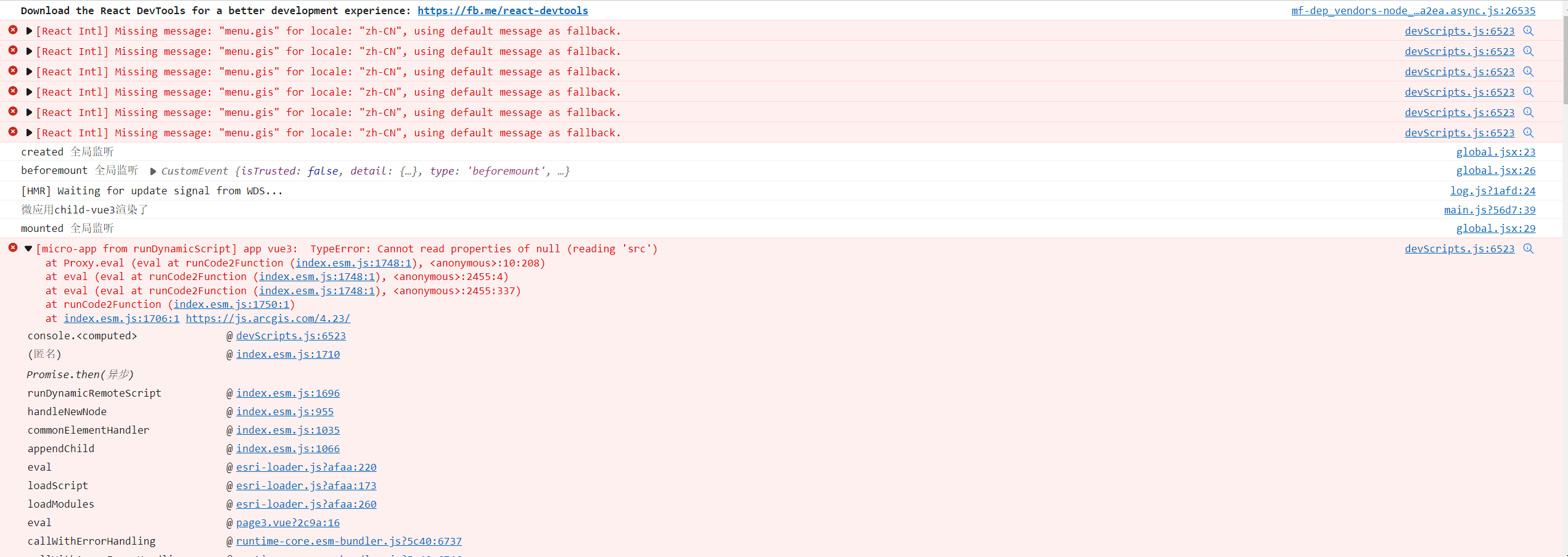The image size is (1568, 557).
Task: Open global.jsx:23 source link
Action: point(1496,152)
